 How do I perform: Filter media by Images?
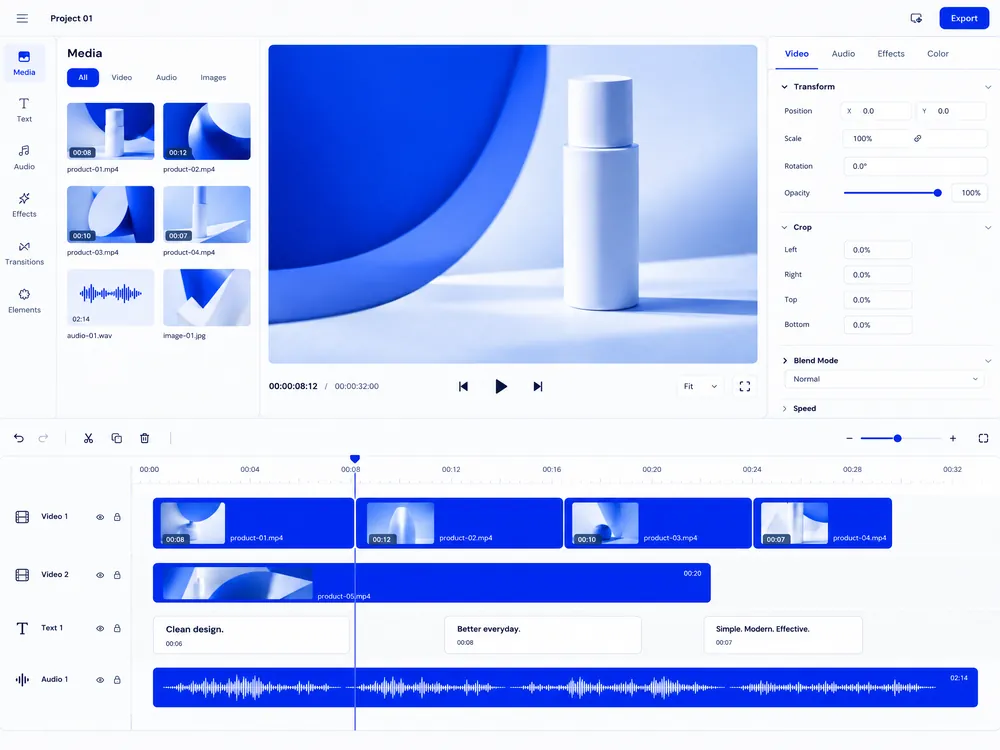pyautogui.click(x=213, y=78)
